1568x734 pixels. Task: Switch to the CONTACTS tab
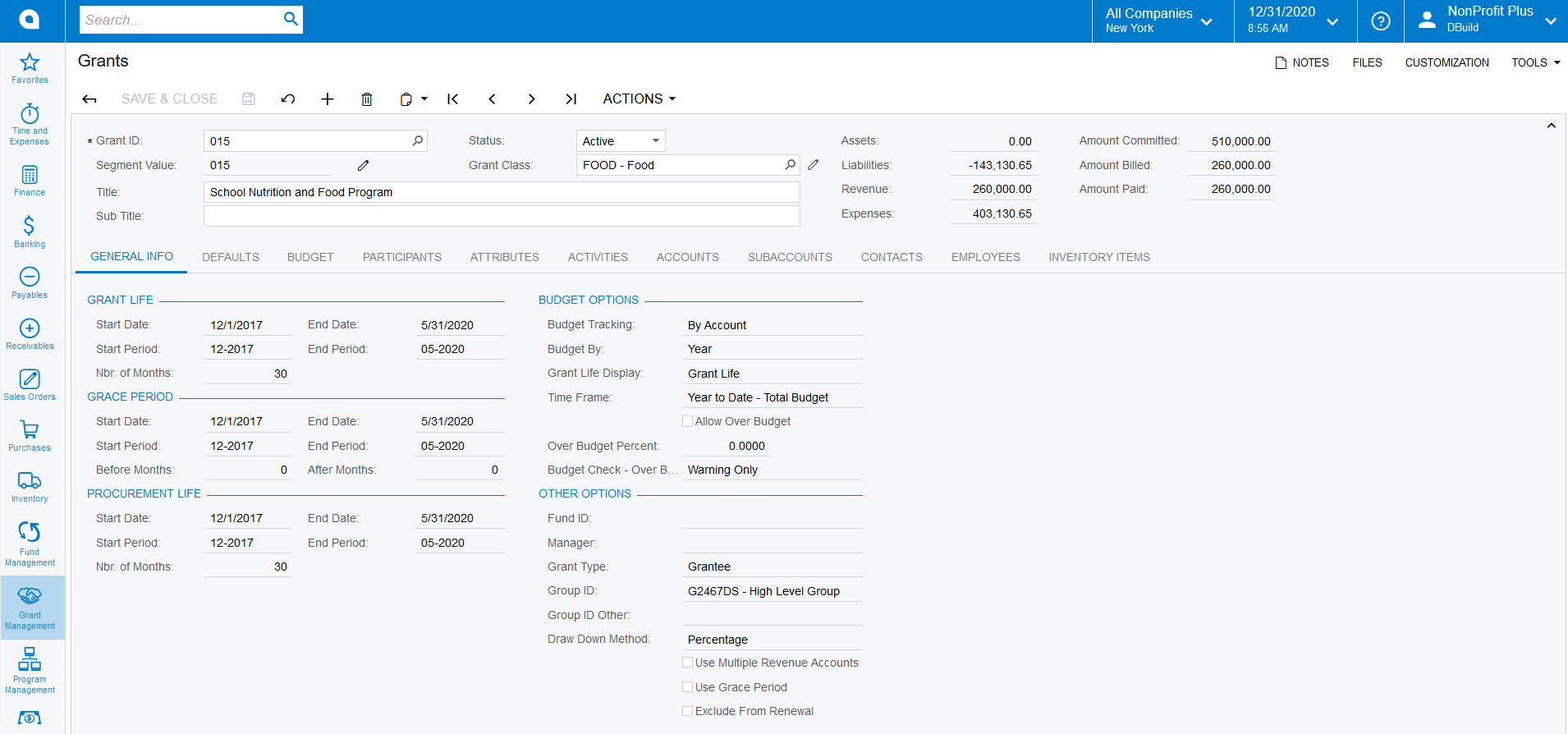point(892,257)
